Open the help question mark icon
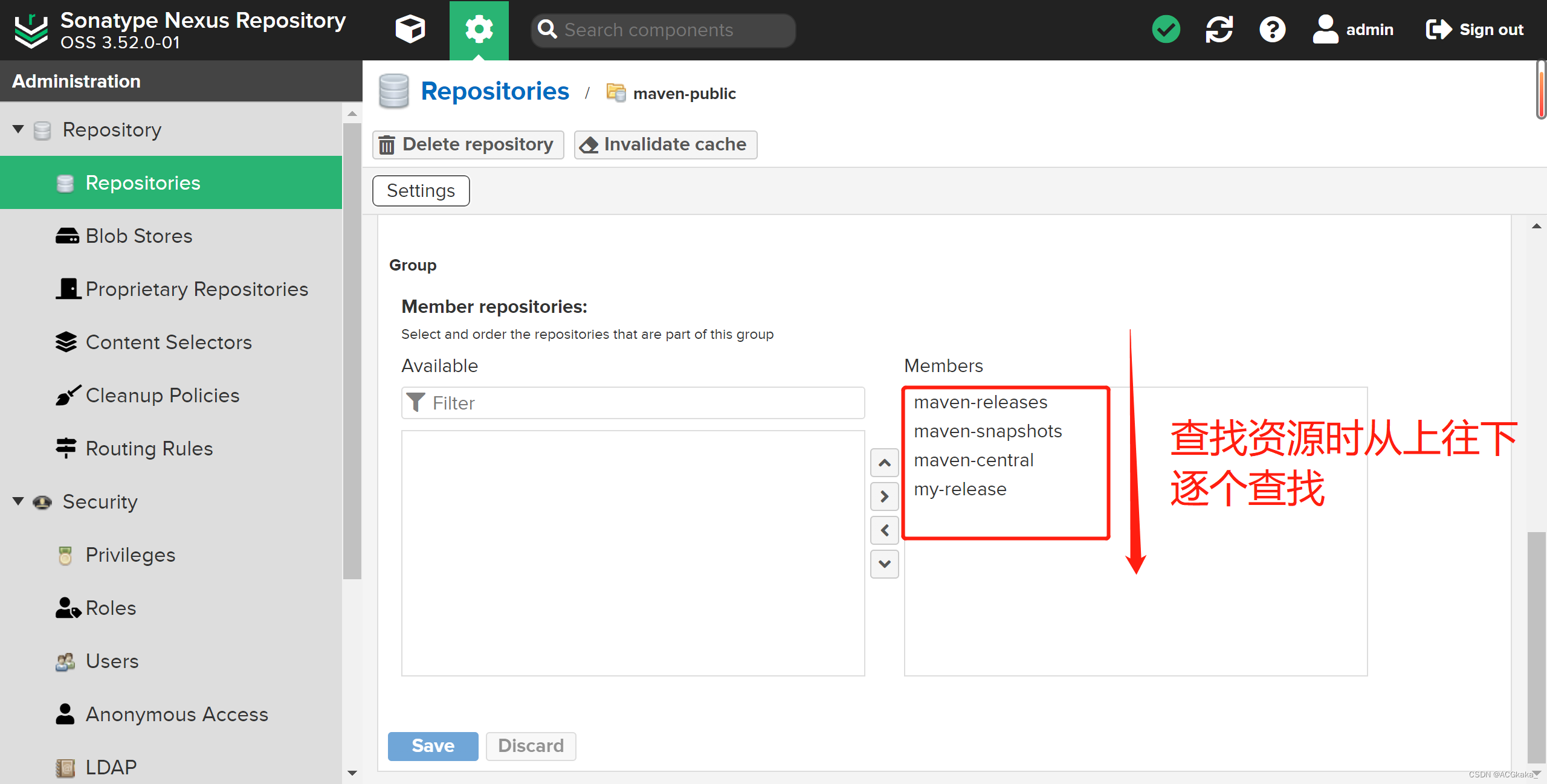This screenshot has width=1547, height=784. pyautogui.click(x=1272, y=29)
